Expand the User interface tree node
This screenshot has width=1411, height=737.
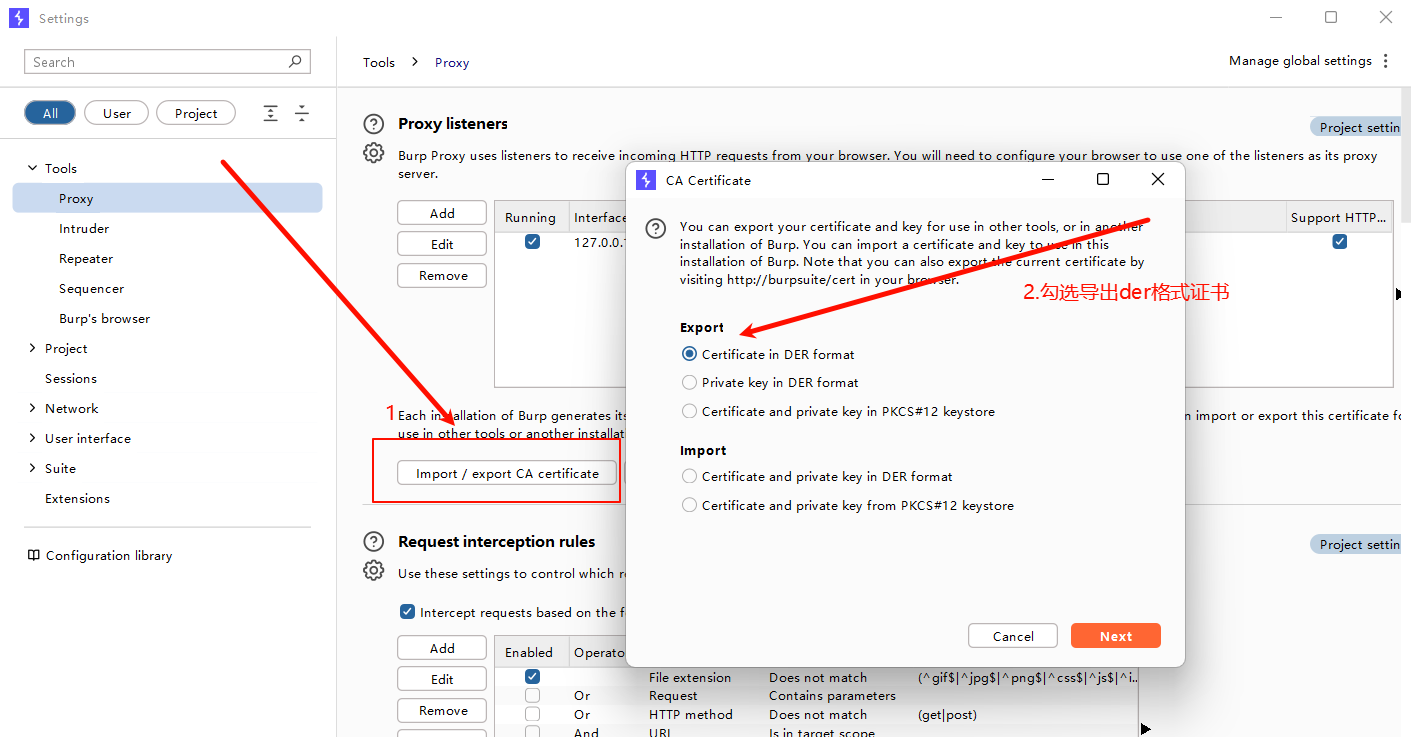[x=32, y=438]
